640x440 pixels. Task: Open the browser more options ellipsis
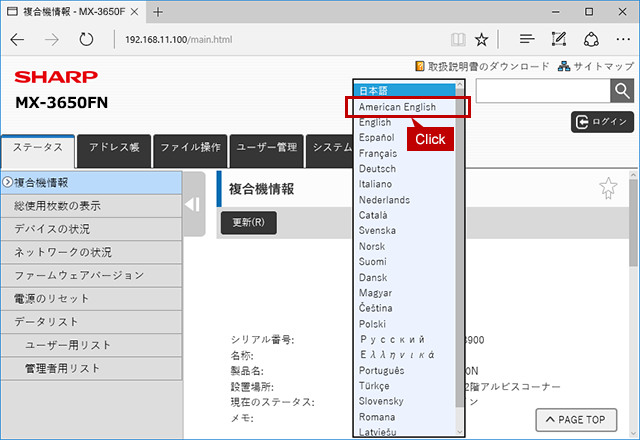click(x=623, y=40)
